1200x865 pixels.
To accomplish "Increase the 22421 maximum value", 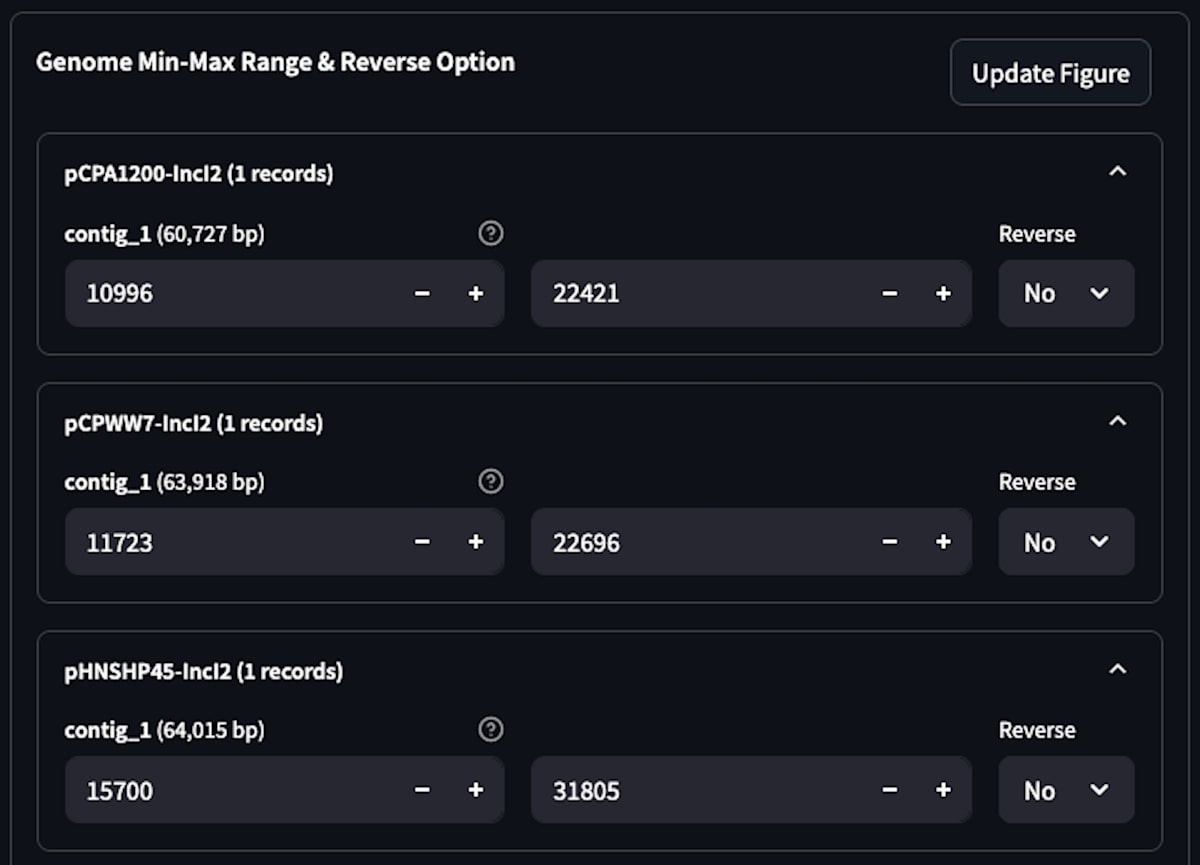I will click(x=943, y=293).
